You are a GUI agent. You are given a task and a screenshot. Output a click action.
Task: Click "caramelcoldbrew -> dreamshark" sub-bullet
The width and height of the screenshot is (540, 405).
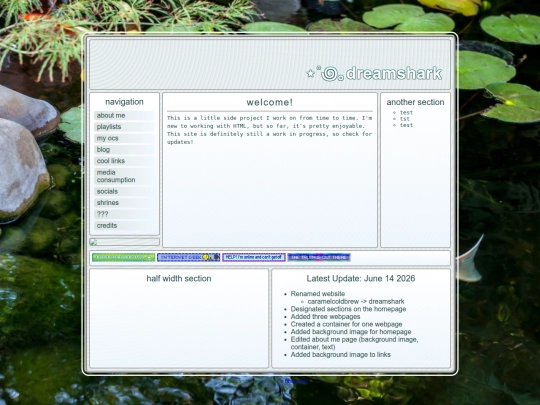point(356,301)
